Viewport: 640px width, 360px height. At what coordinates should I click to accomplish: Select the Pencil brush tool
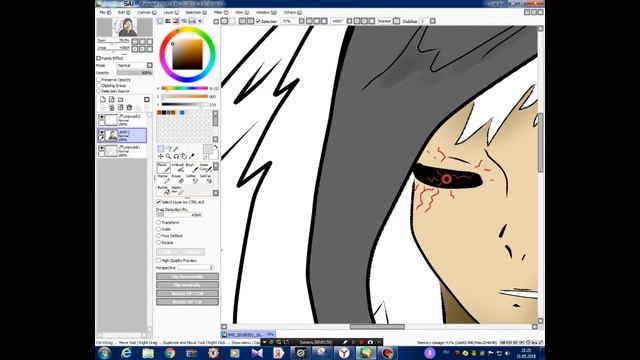[x=163, y=167]
